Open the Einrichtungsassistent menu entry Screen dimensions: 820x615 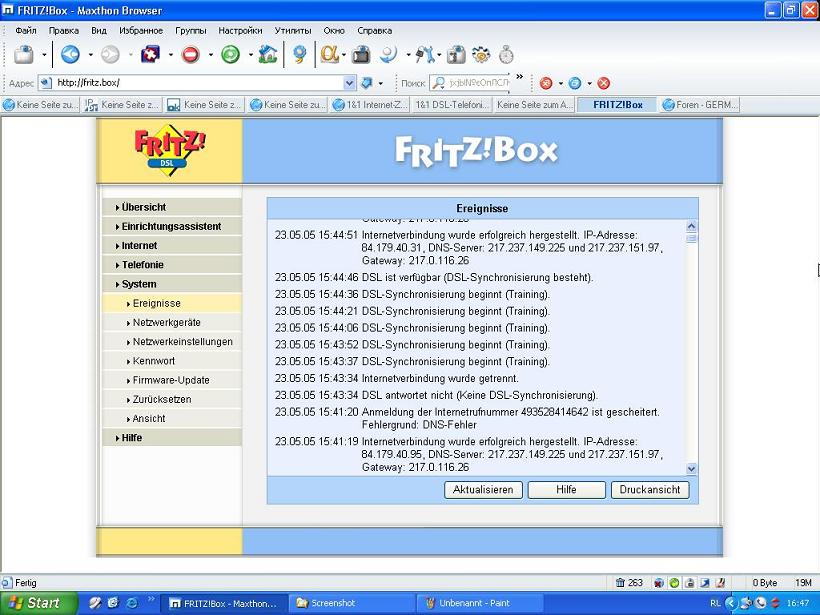[x=172, y=226]
